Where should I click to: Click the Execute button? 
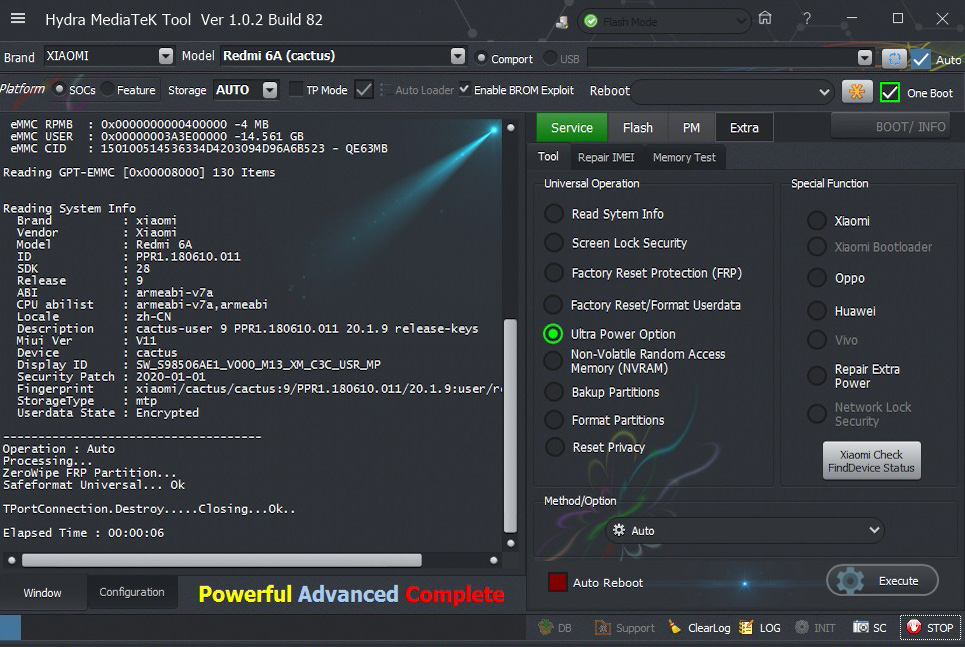883,581
